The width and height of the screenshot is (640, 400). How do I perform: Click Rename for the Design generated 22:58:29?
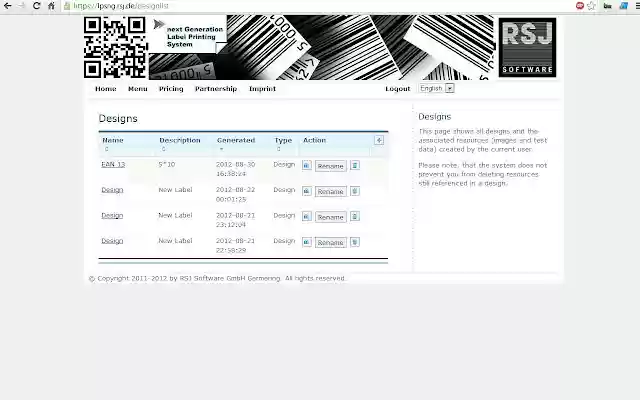tap(331, 242)
